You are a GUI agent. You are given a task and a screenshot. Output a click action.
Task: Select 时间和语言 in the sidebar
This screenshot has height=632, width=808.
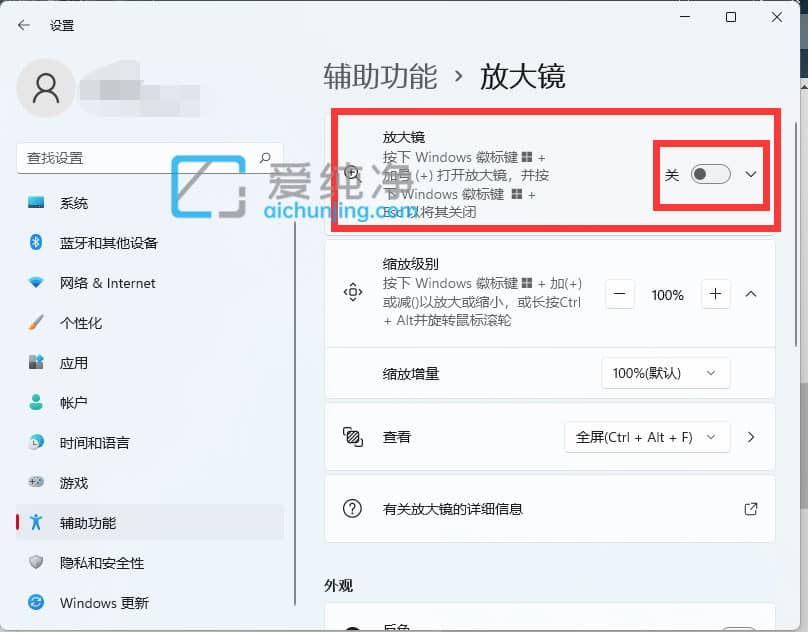(94, 443)
